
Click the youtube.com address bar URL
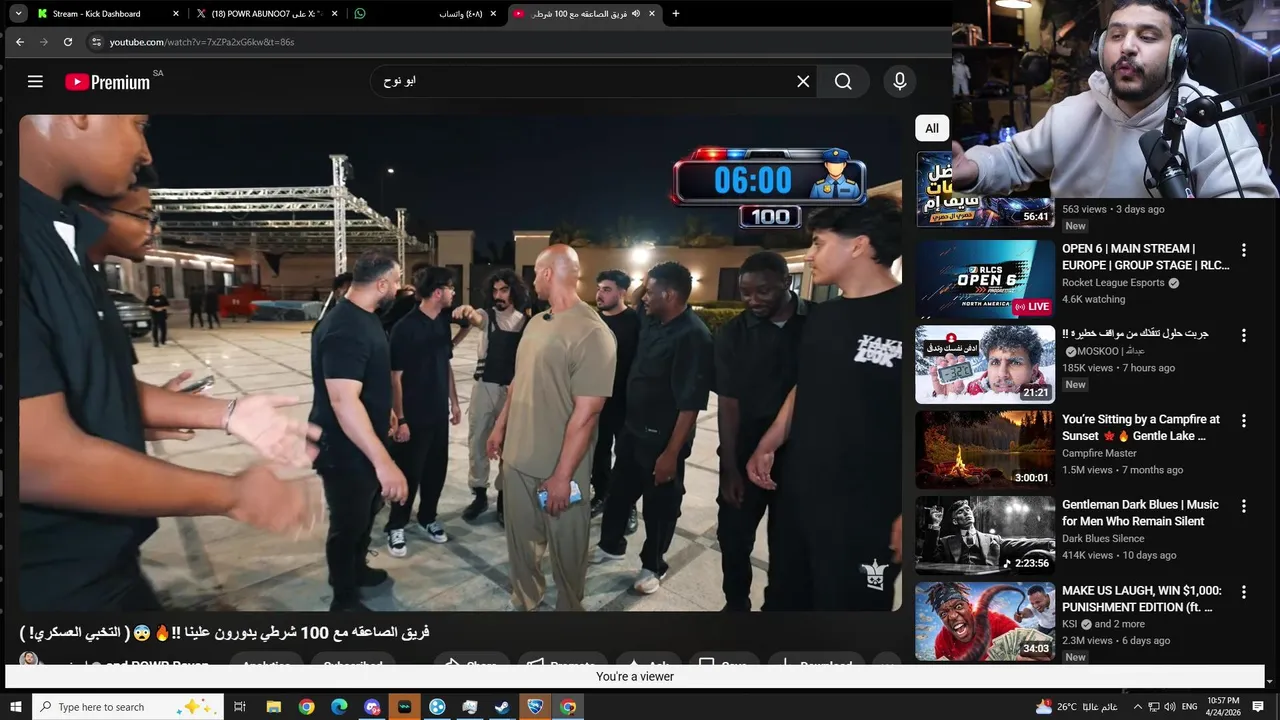(202, 42)
